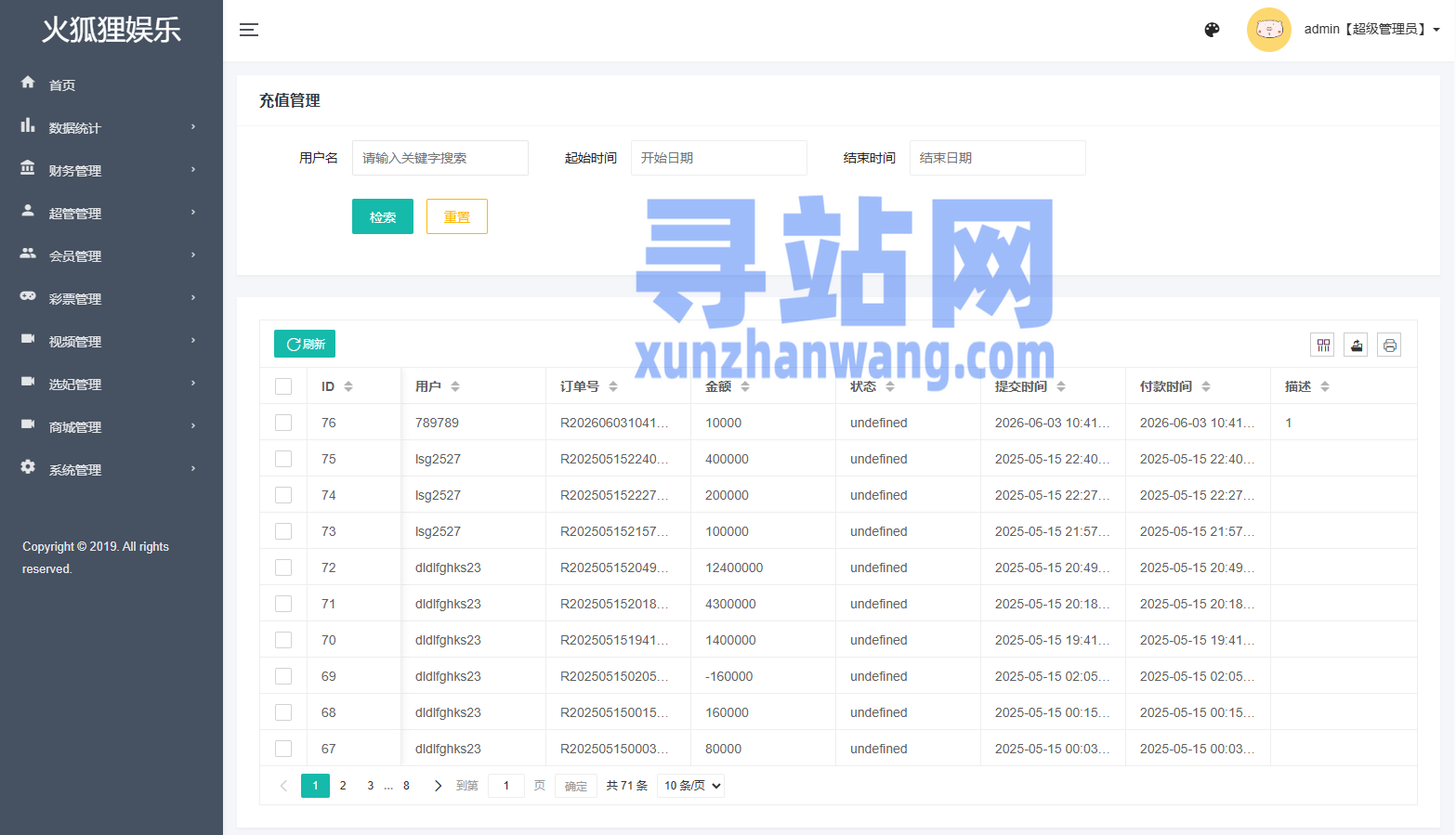1456x835 pixels.
Task: Open the 商城管理 menu item
Action: pyautogui.click(x=111, y=426)
